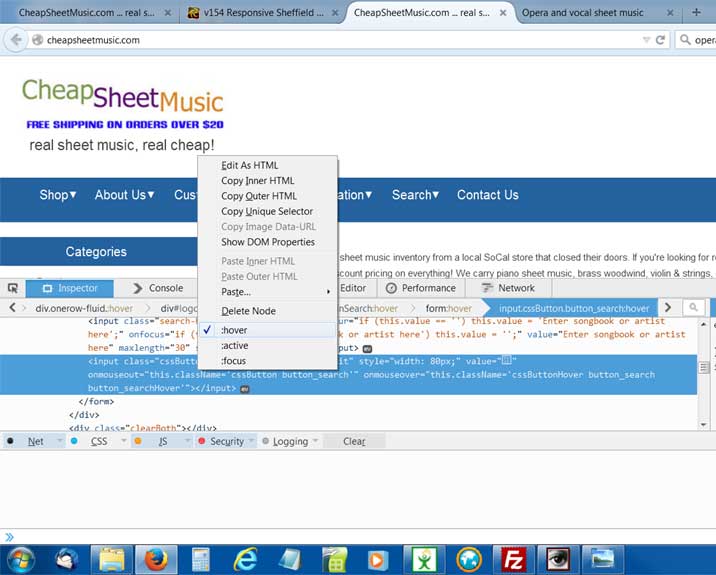Viewport: 716px width, 575px height.
Task: Switch to the Network tab
Action: coord(508,288)
